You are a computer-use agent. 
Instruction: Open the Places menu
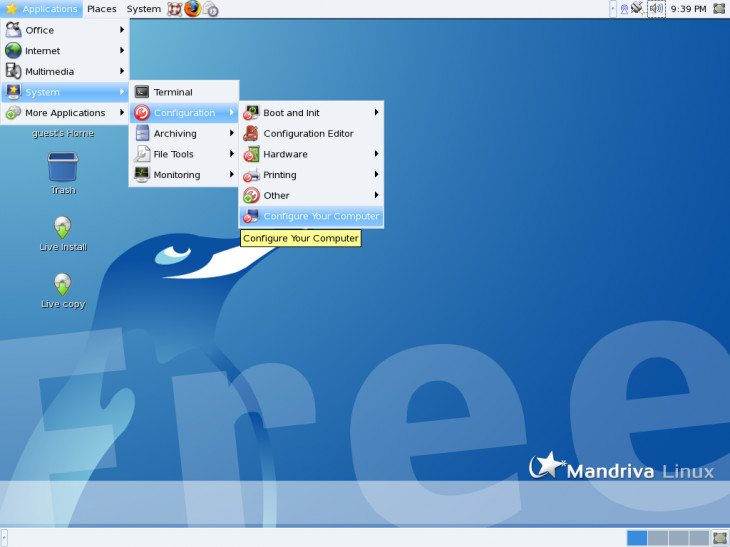[101, 9]
